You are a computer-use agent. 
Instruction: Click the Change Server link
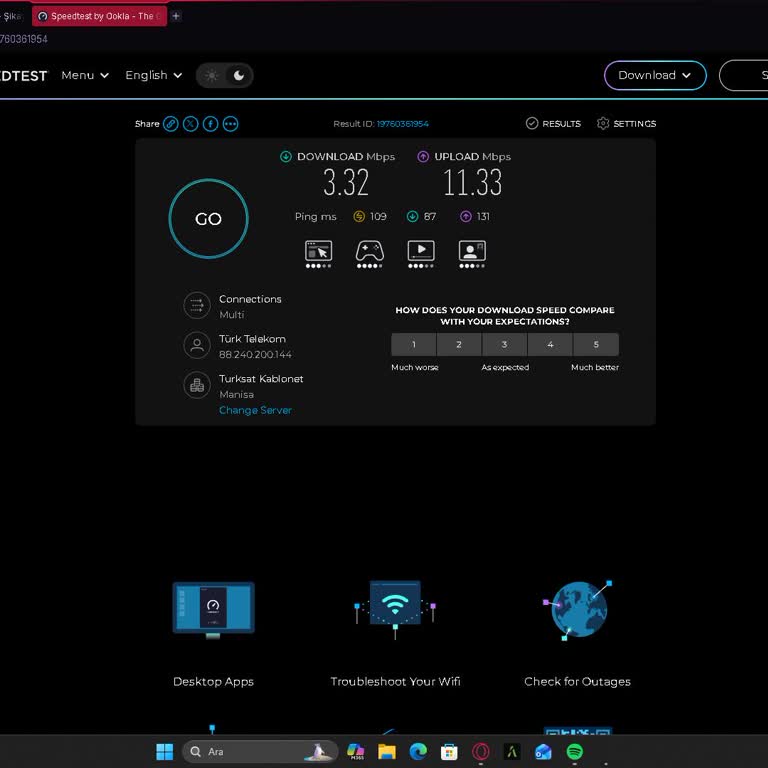(x=255, y=410)
